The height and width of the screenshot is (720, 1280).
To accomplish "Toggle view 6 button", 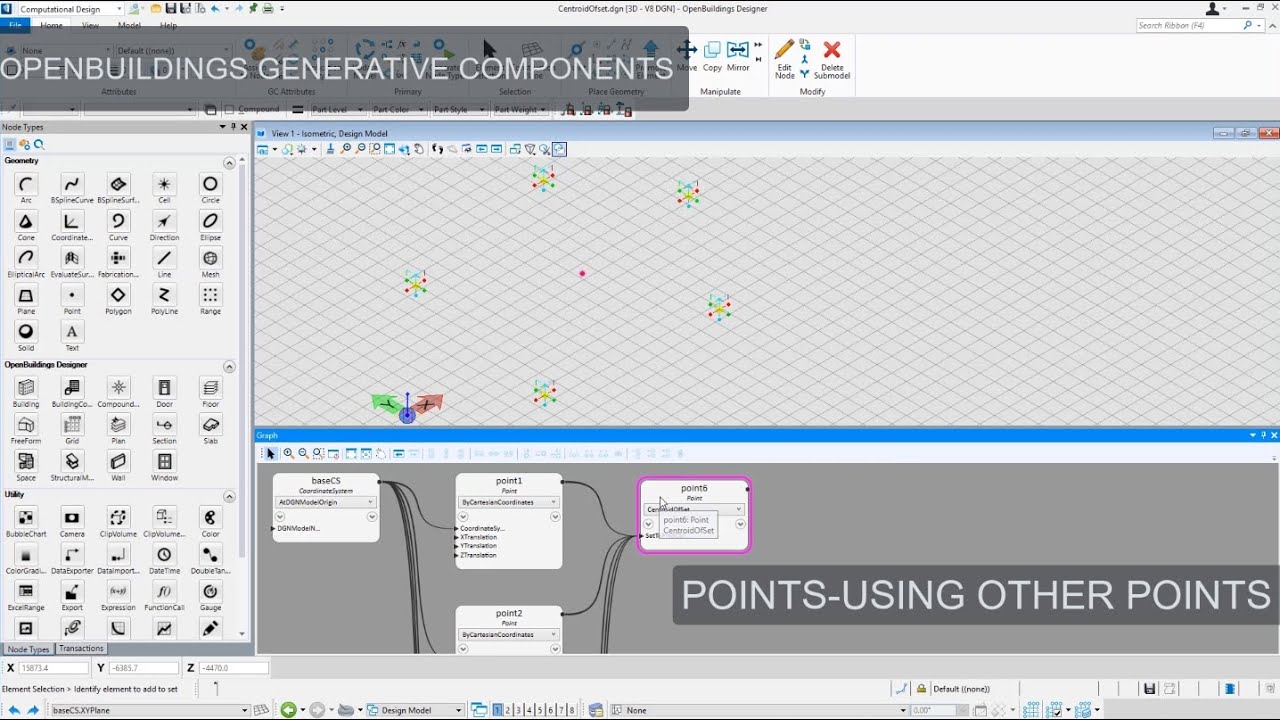I will [550, 710].
